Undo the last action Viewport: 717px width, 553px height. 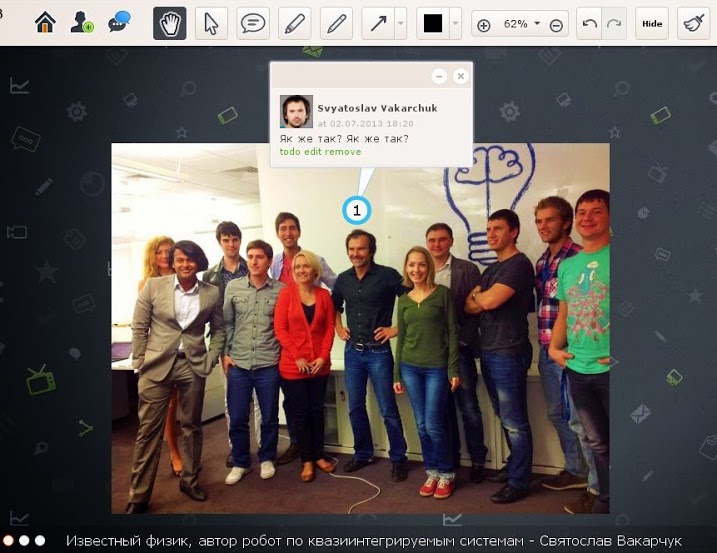(x=590, y=23)
